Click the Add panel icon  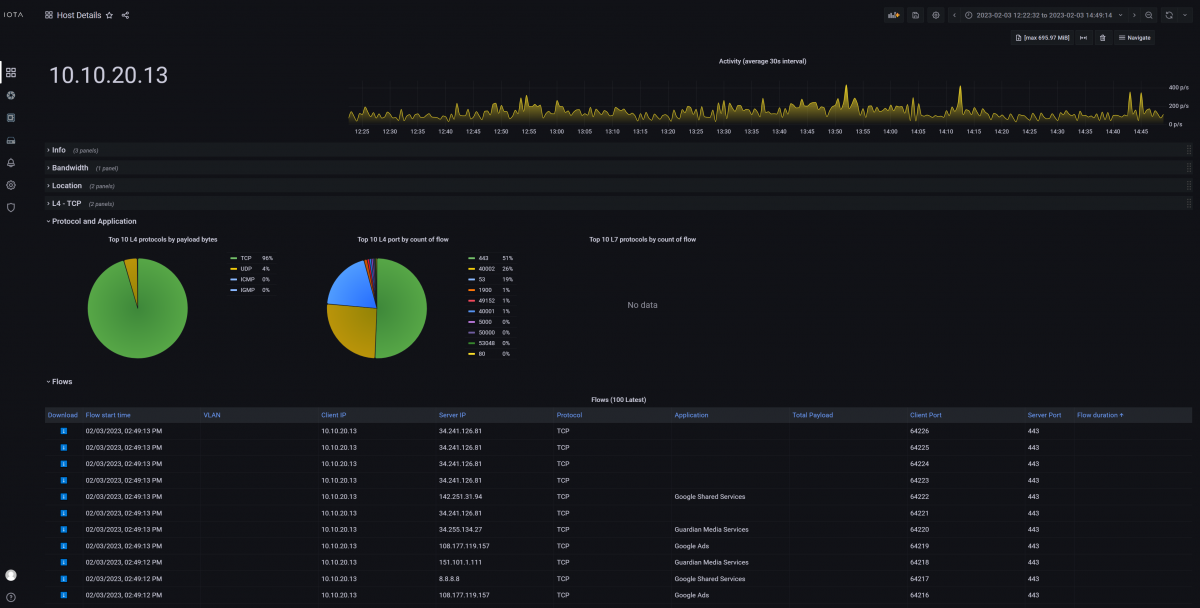point(893,15)
